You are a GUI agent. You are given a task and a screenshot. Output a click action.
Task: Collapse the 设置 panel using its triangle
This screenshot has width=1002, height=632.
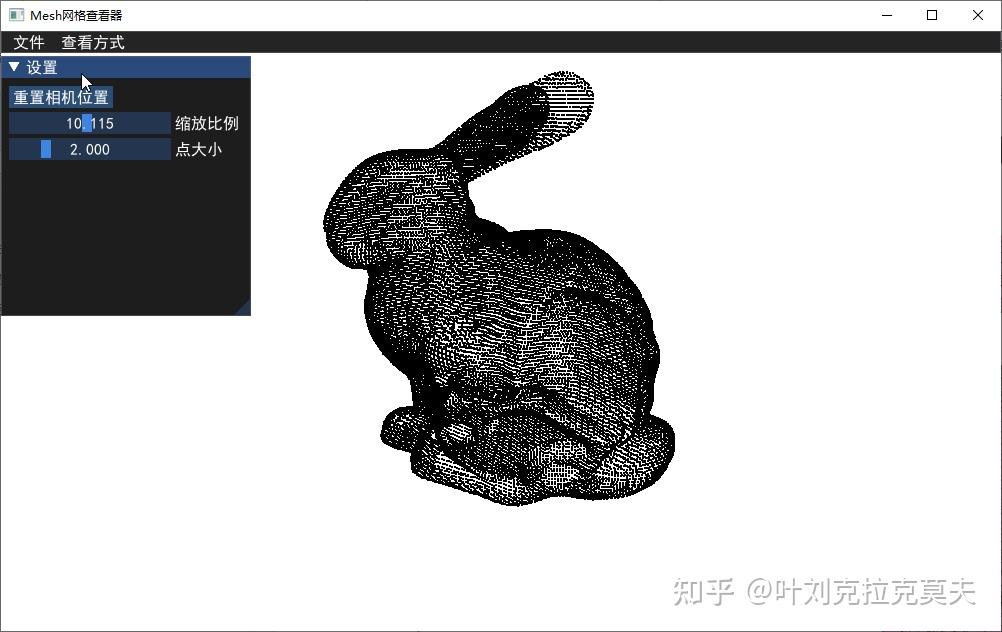tap(13, 67)
